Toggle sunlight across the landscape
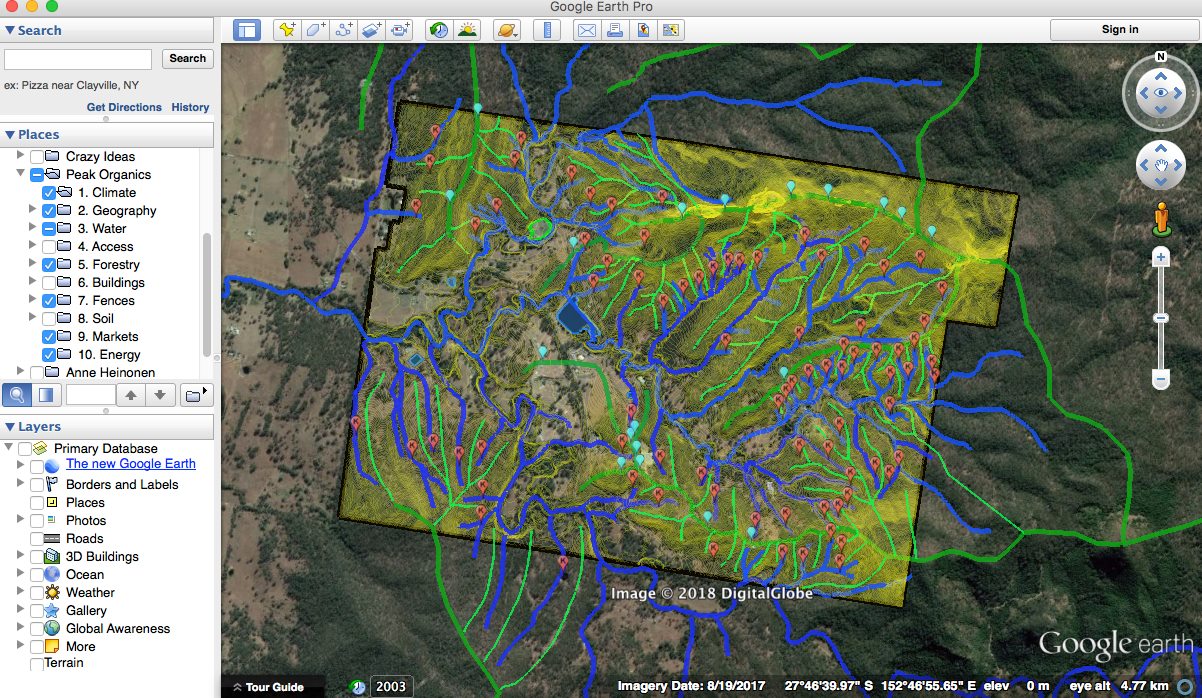Screen dimensions: 1202x698 467,30
